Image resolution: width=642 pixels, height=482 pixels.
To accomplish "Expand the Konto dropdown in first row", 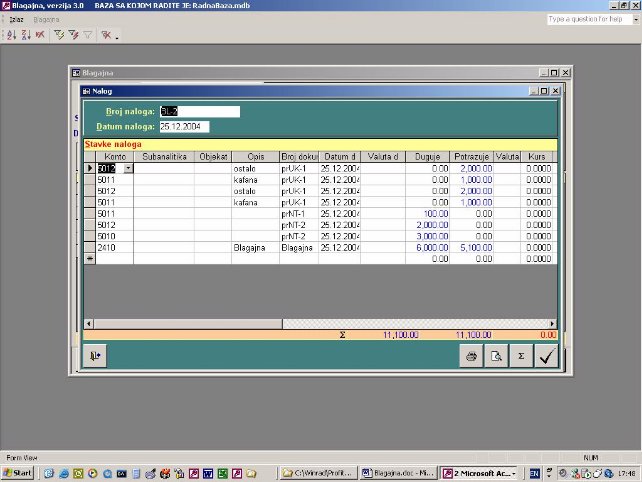I will [128, 169].
